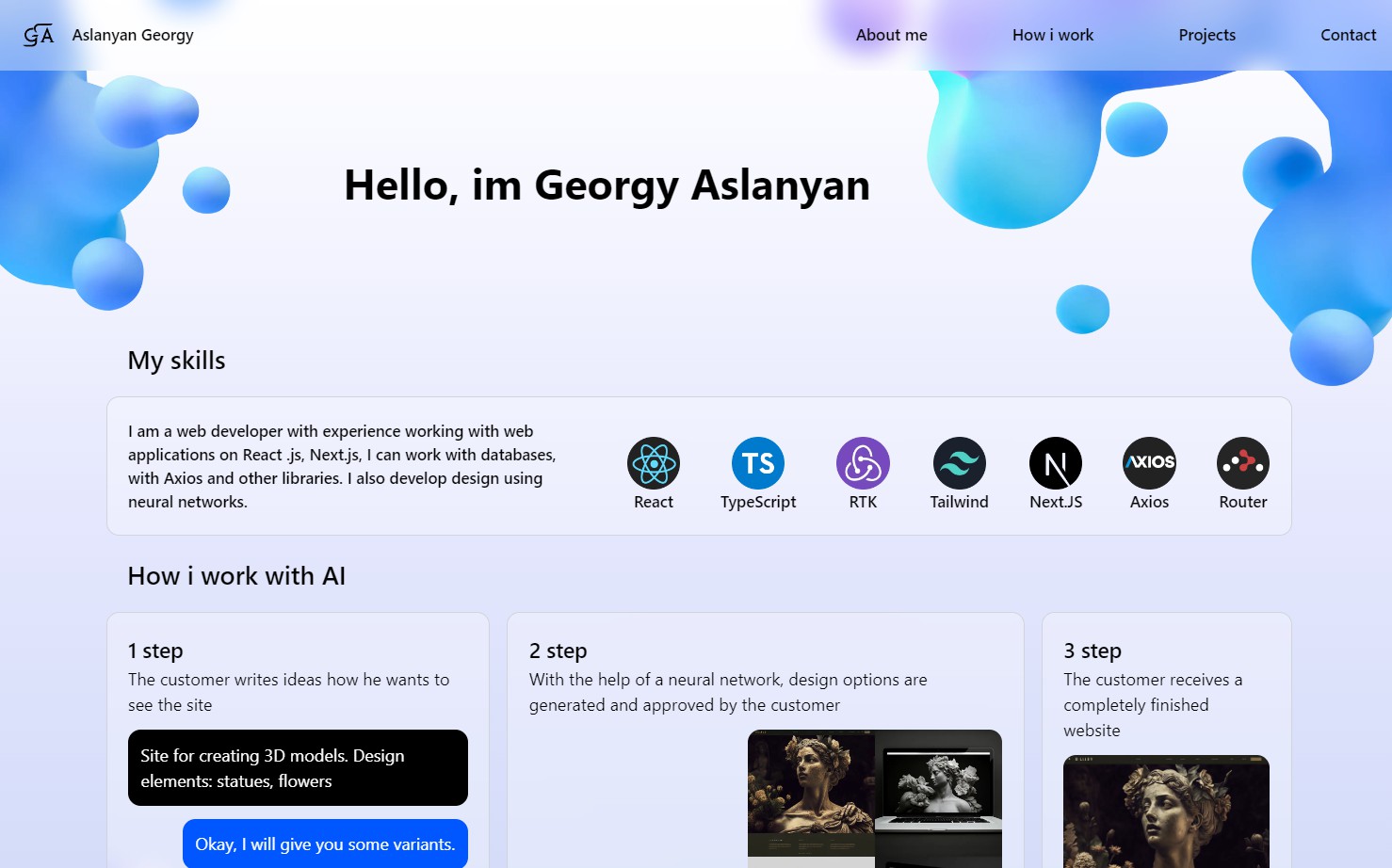Select the TypeScript TS icon
Viewport: 1392px width, 868px height.
click(758, 463)
